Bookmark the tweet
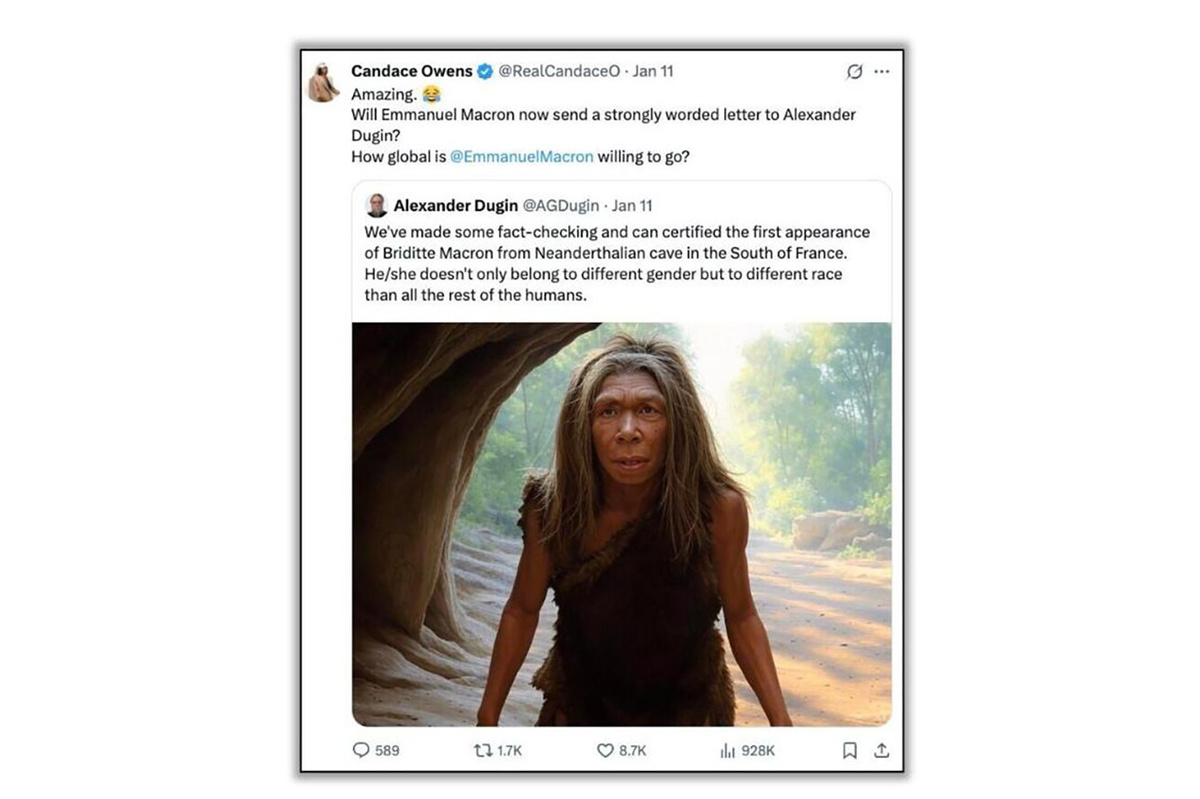The image size is (1200, 799). tap(849, 750)
